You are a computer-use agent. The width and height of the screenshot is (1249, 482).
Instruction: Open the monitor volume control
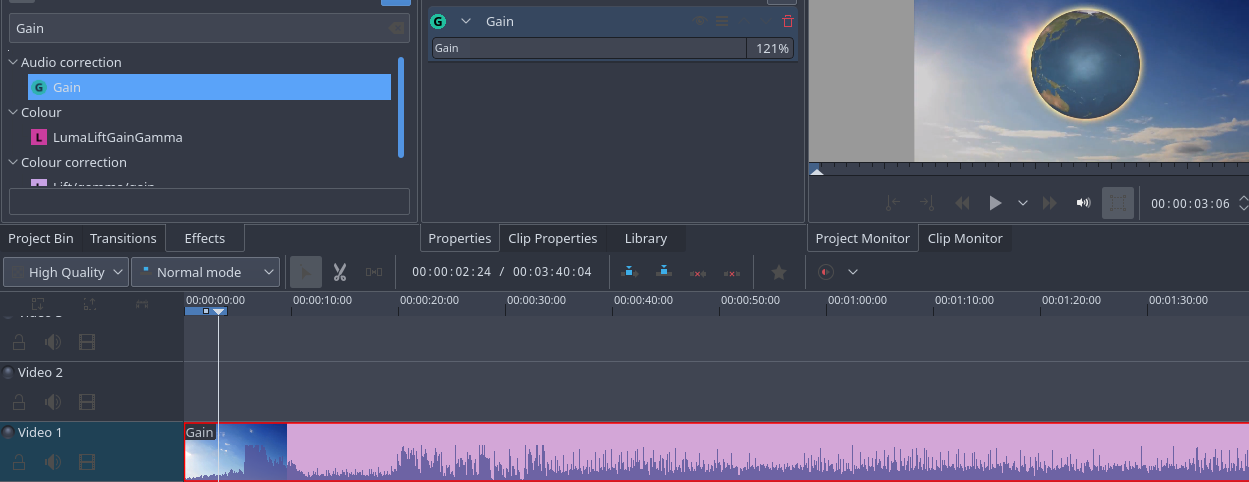[x=1083, y=203]
